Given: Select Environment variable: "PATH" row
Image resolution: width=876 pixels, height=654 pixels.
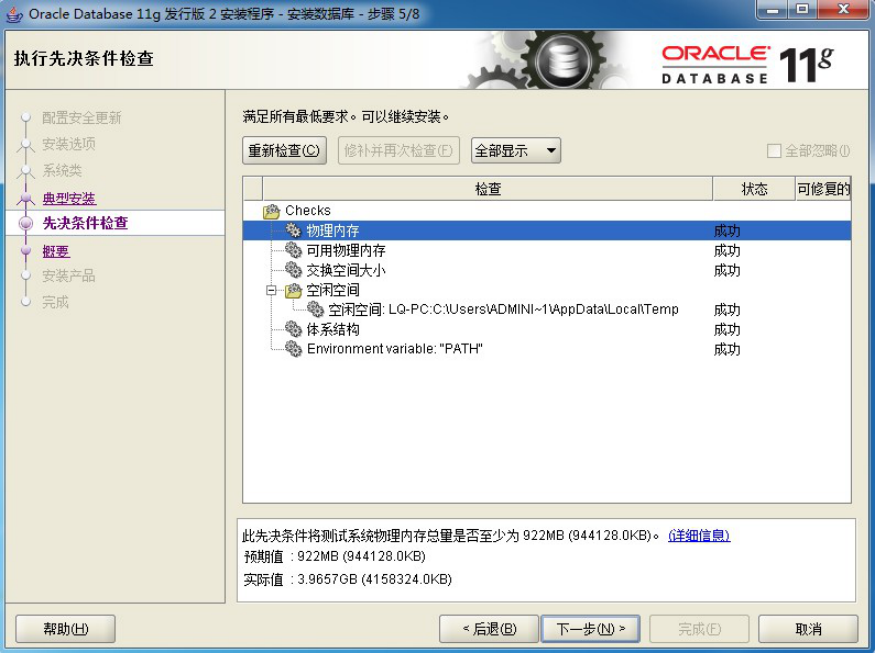Looking at the screenshot, I should tap(547, 349).
